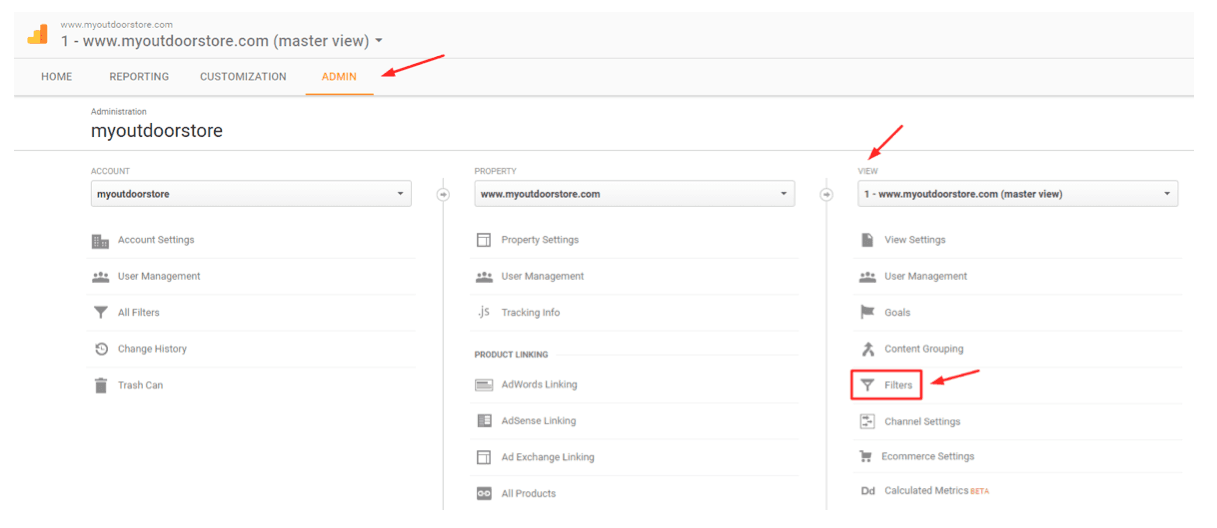Screen dimensions: 1217x528
Task: Open AdSense Linking link
Action: pyautogui.click(x=539, y=421)
